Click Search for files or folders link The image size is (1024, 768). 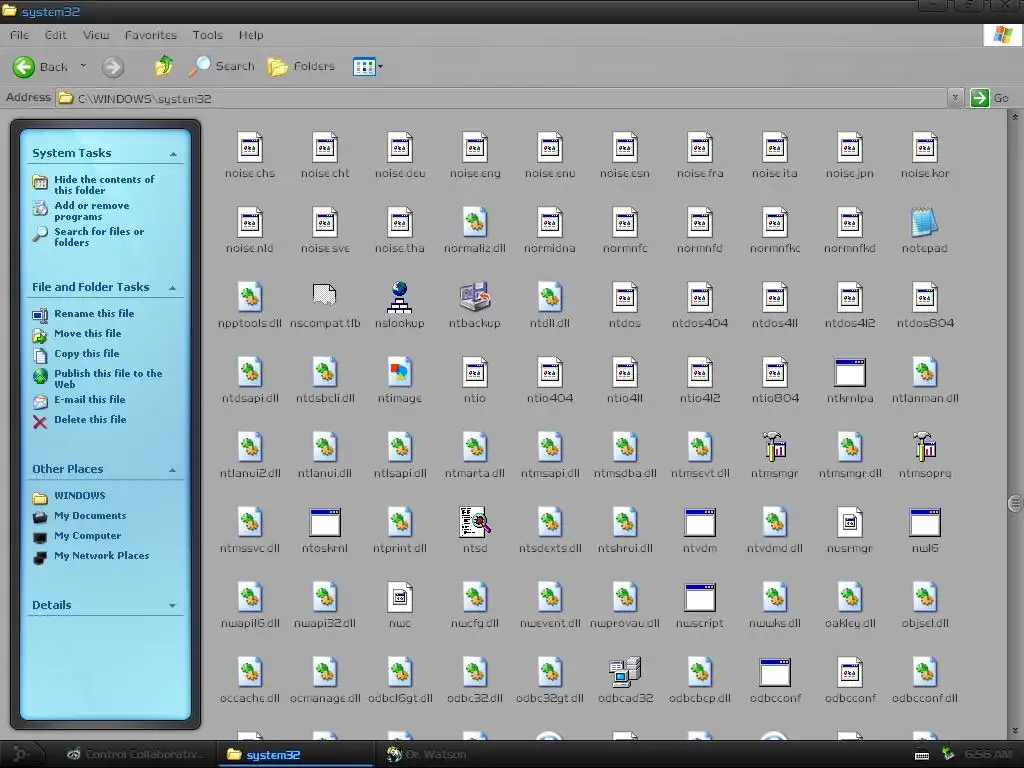coord(99,236)
